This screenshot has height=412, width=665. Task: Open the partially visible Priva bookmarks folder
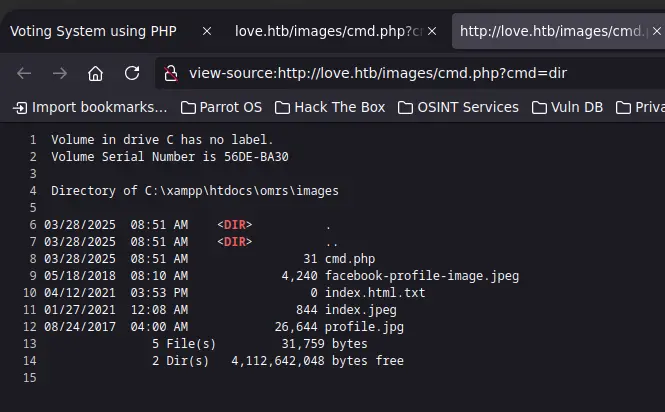(641, 107)
